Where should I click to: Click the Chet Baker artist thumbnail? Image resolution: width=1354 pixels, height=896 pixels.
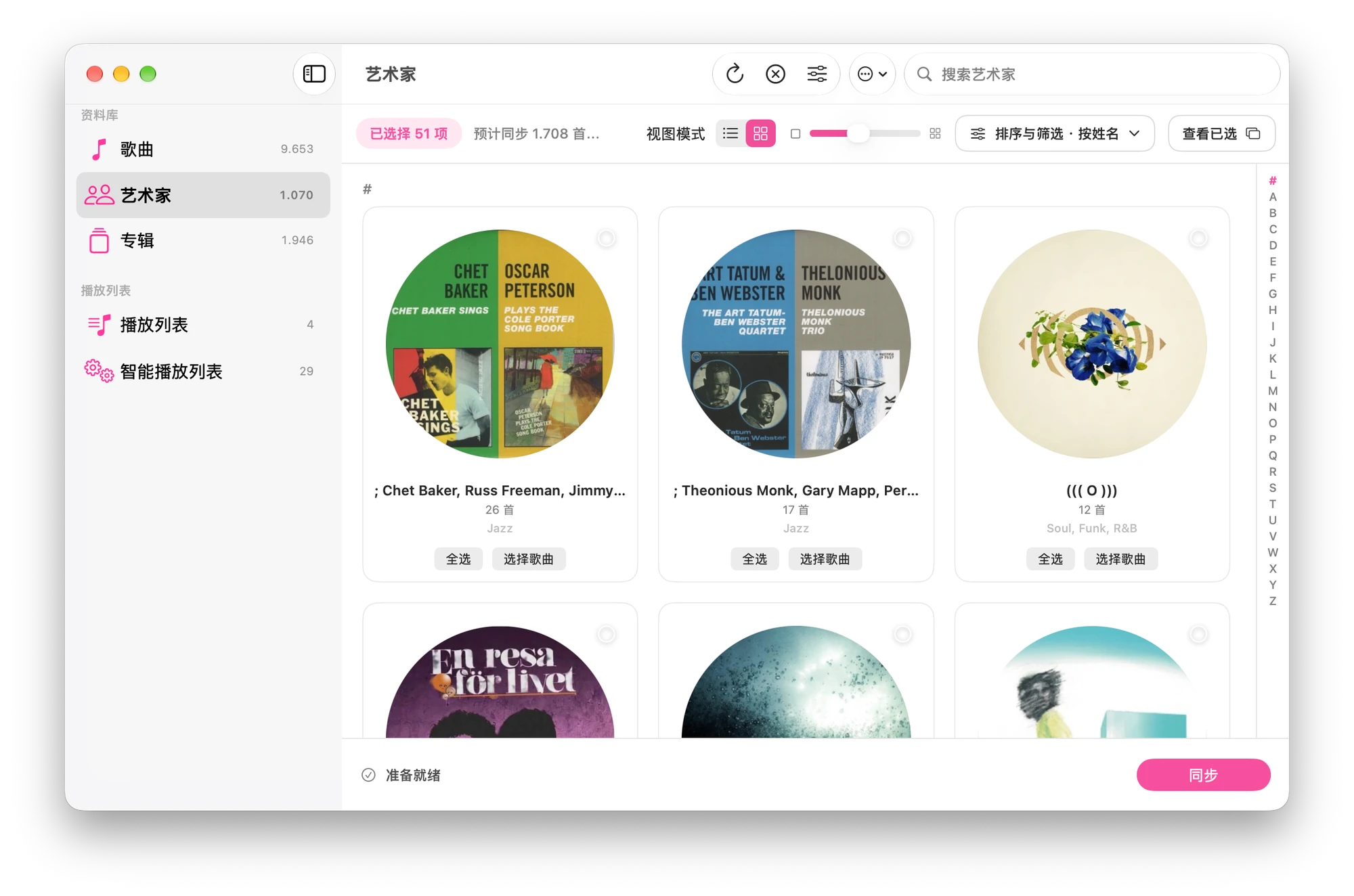[x=500, y=344]
